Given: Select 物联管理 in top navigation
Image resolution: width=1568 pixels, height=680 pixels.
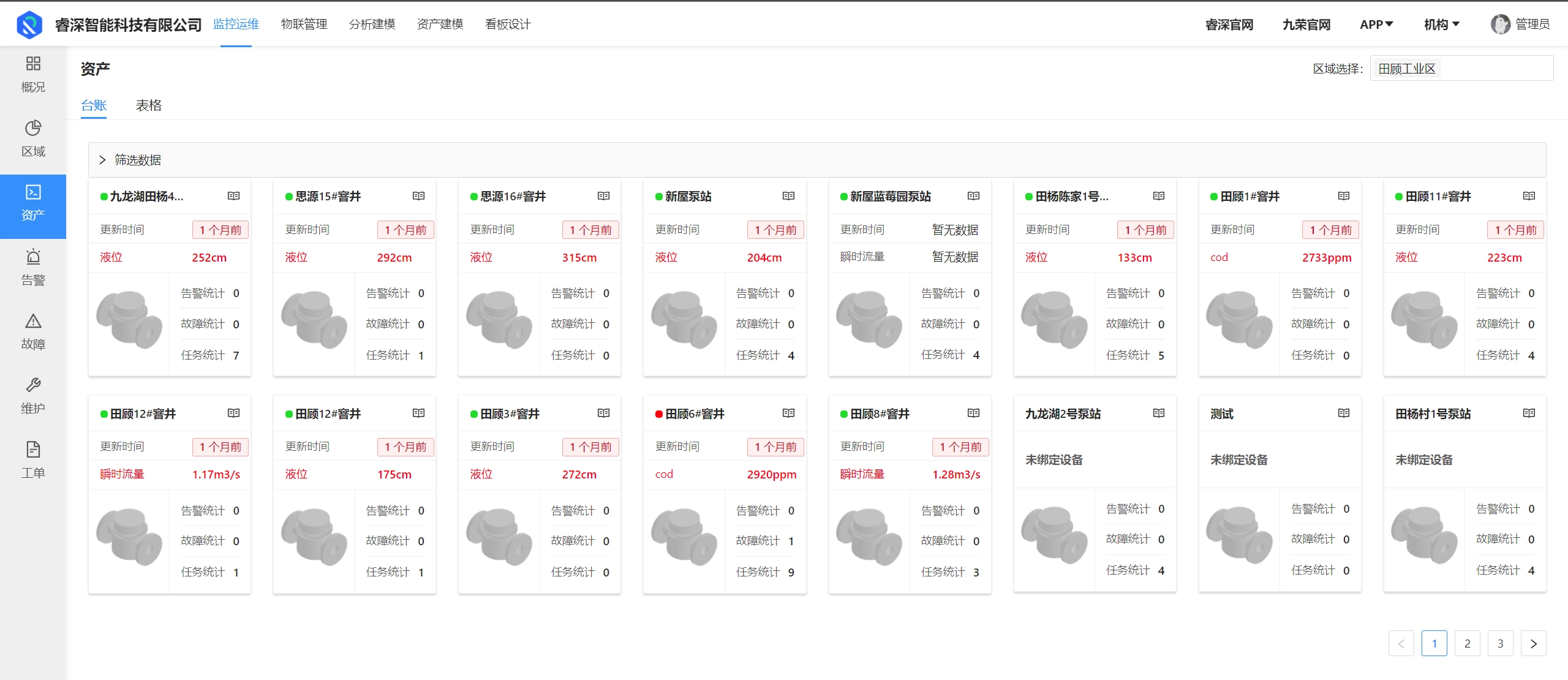Looking at the screenshot, I should 304,25.
